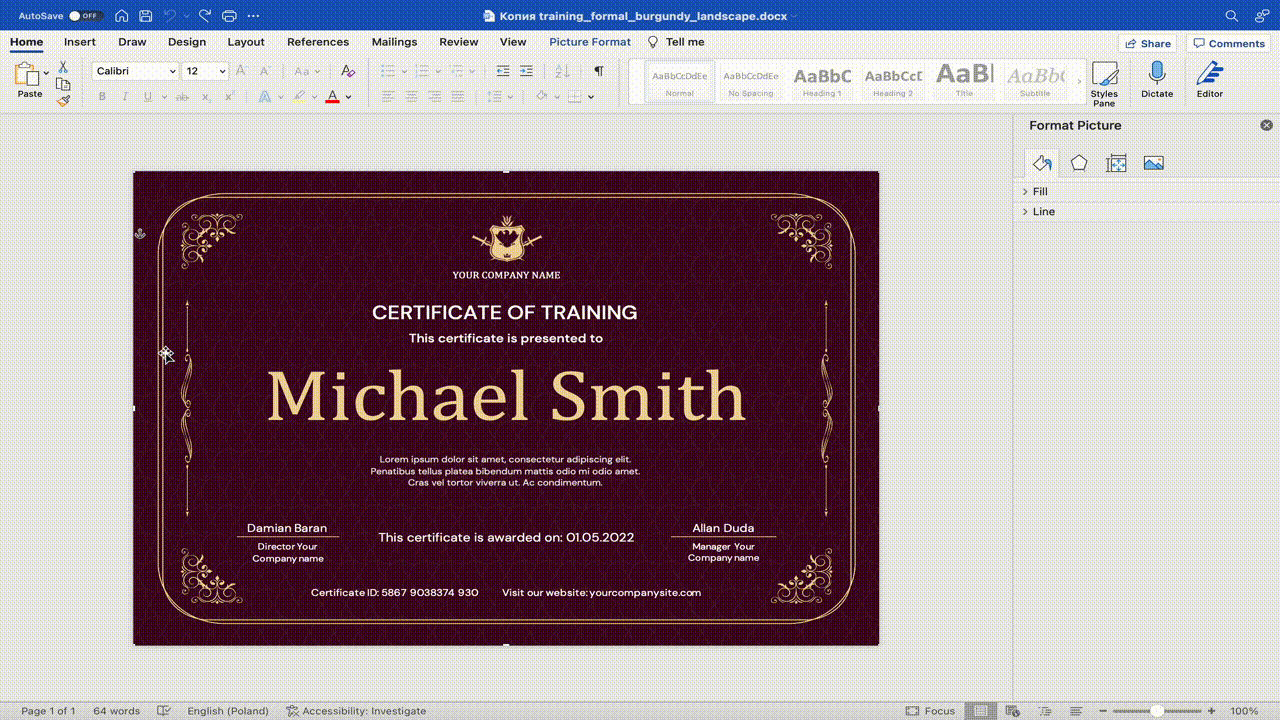Viewport: 1280px width, 720px height.
Task: Open the font size 12 dropdown
Action: 222,72
